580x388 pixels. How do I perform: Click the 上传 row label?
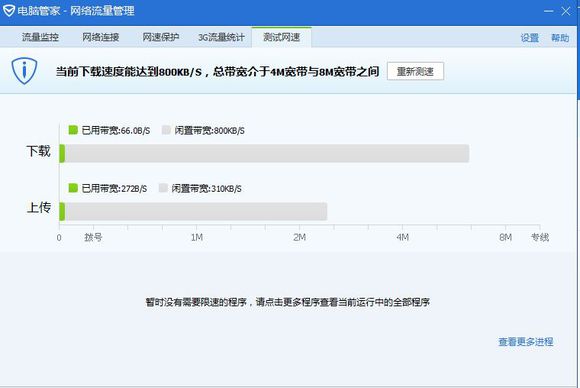[x=38, y=208]
